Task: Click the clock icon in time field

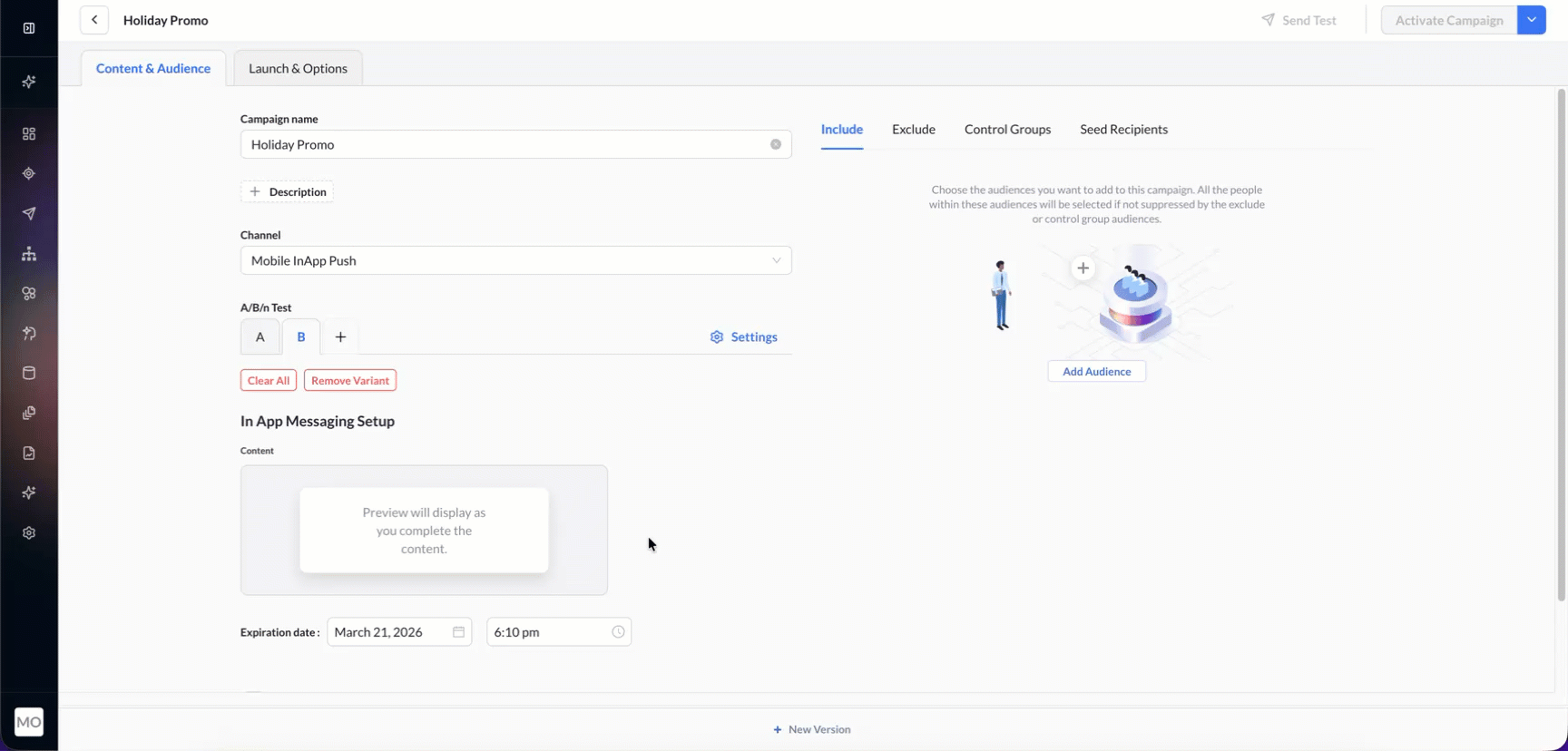Action: [x=618, y=632]
